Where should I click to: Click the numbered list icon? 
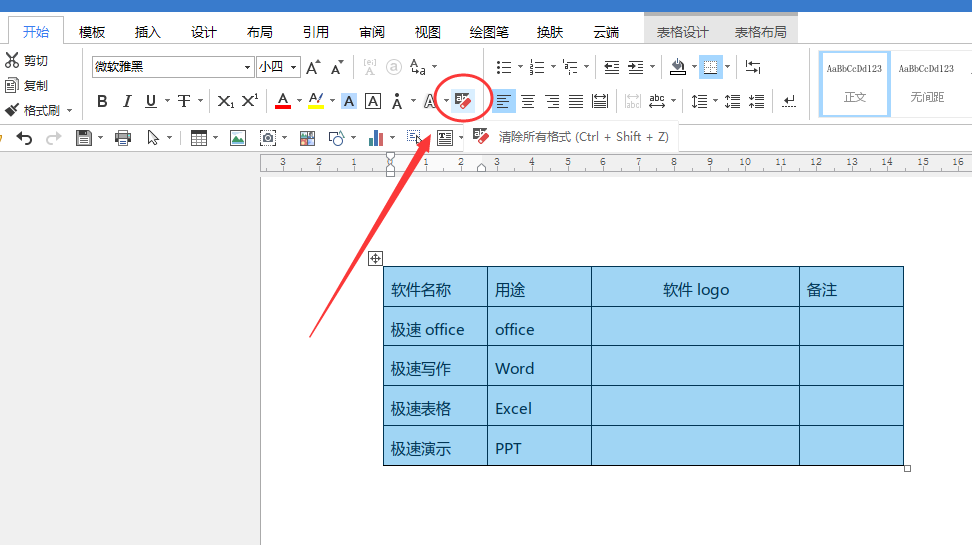[x=537, y=67]
